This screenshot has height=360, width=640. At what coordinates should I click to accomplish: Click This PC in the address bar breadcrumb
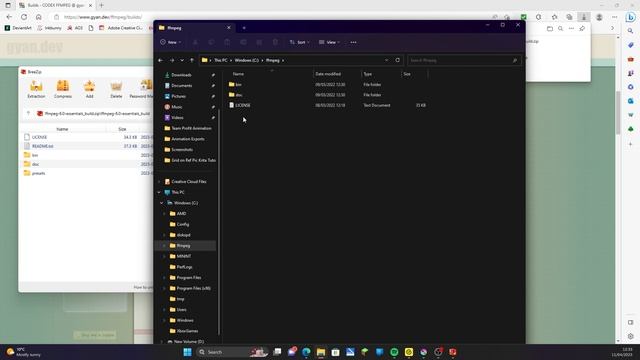click(221, 60)
